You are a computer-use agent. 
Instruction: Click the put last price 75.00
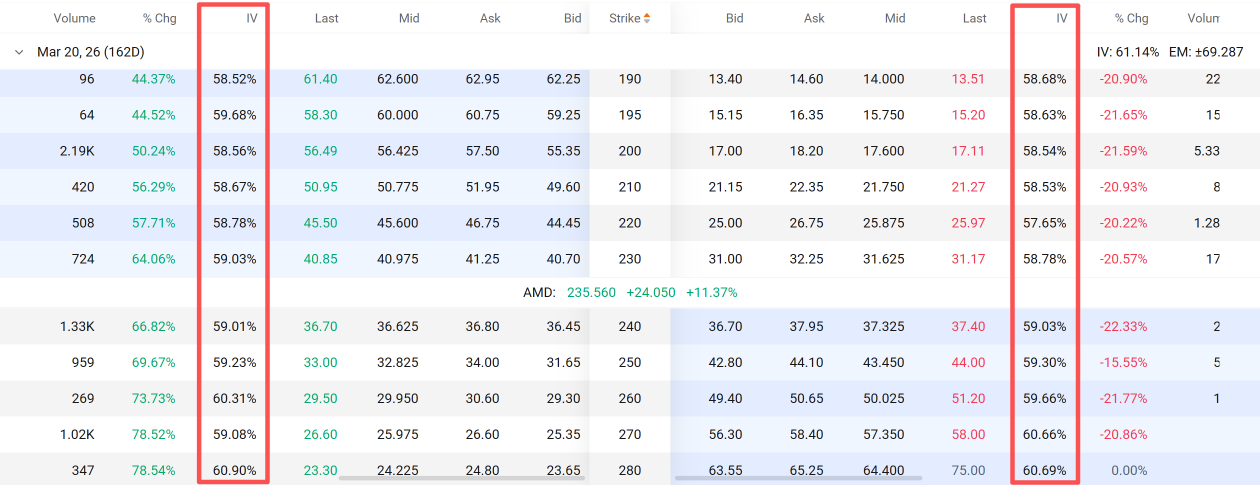click(968, 471)
